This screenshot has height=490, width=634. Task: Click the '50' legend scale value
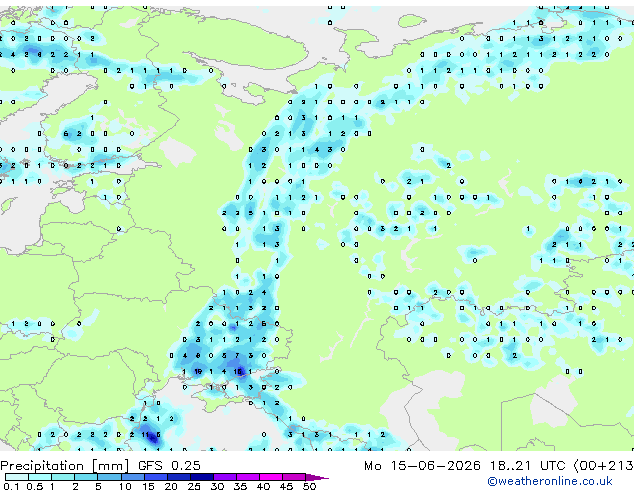point(309,486)
